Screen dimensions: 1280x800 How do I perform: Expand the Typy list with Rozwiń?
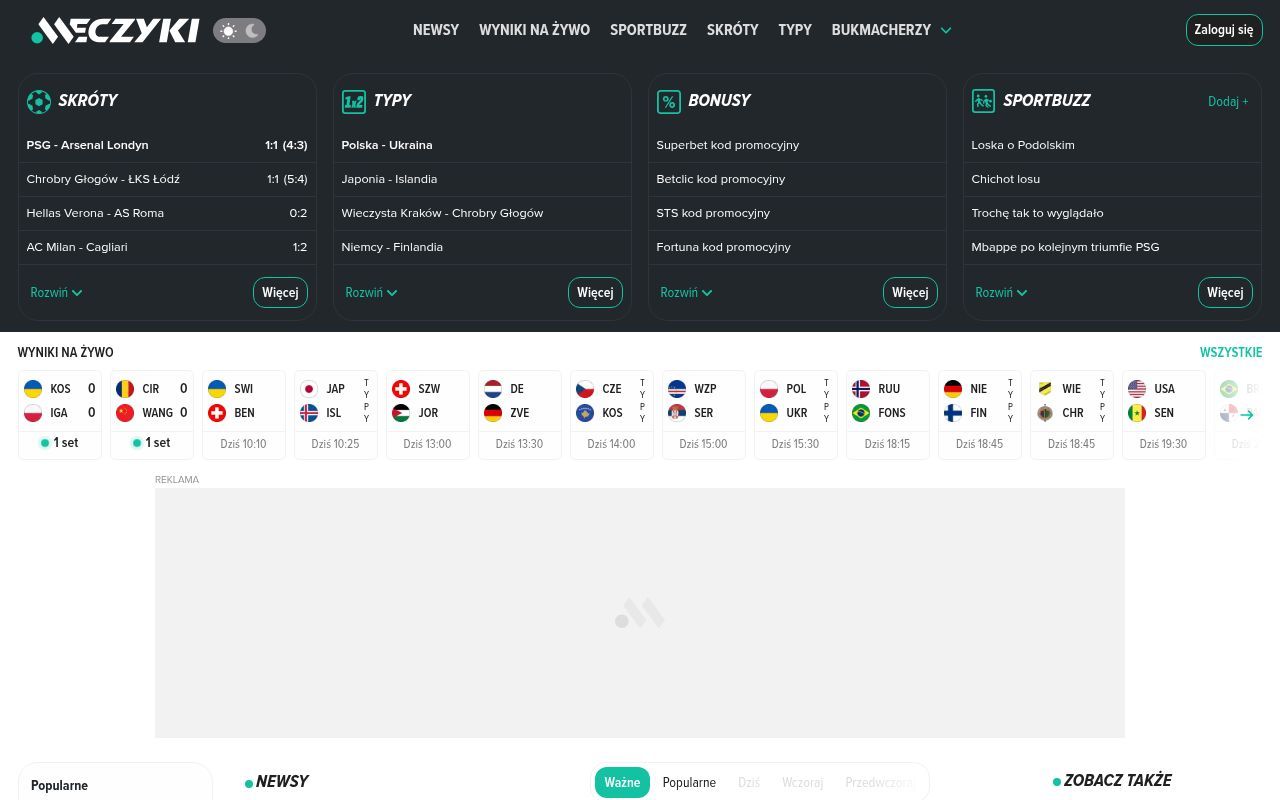(x=371, y=293)
